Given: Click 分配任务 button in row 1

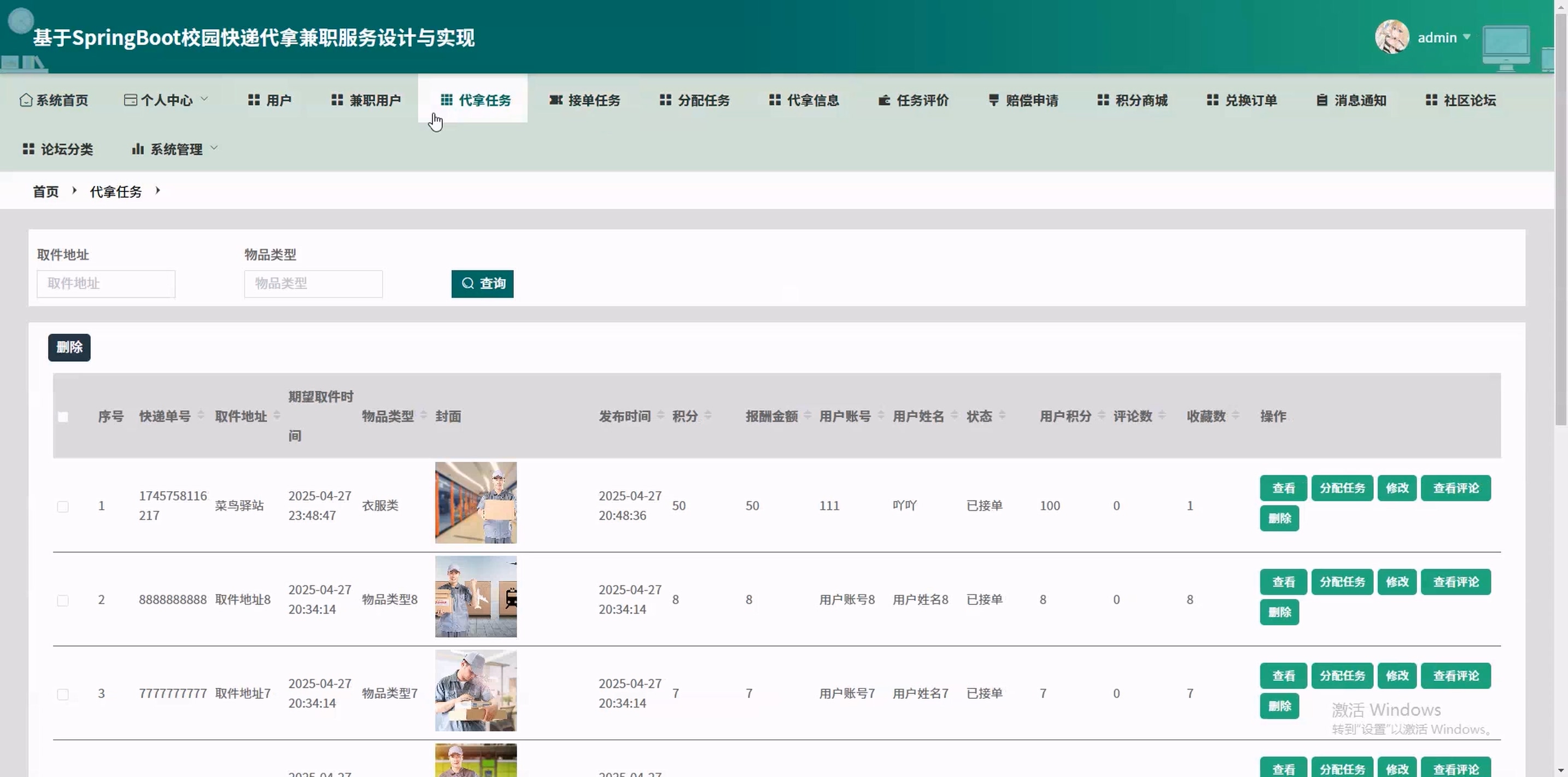Looking at the screenshot, I should tap(1342, 488).
